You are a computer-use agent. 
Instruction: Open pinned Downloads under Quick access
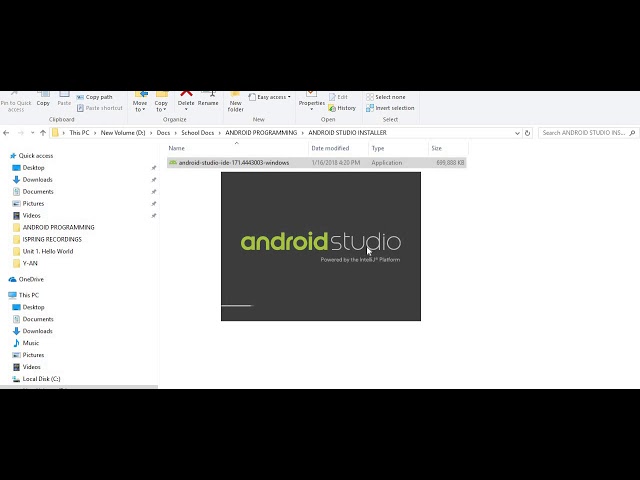tap(38, 180)
